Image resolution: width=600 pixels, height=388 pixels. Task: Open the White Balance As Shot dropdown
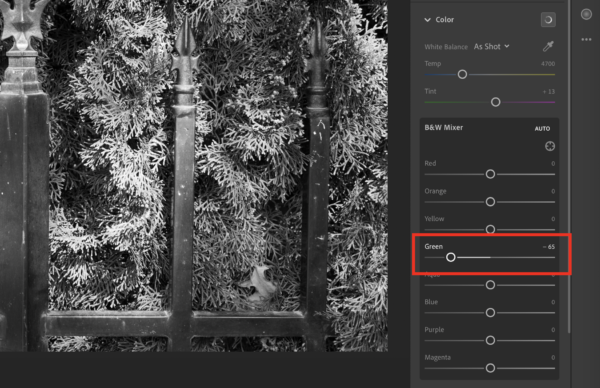tap(491, 46)
